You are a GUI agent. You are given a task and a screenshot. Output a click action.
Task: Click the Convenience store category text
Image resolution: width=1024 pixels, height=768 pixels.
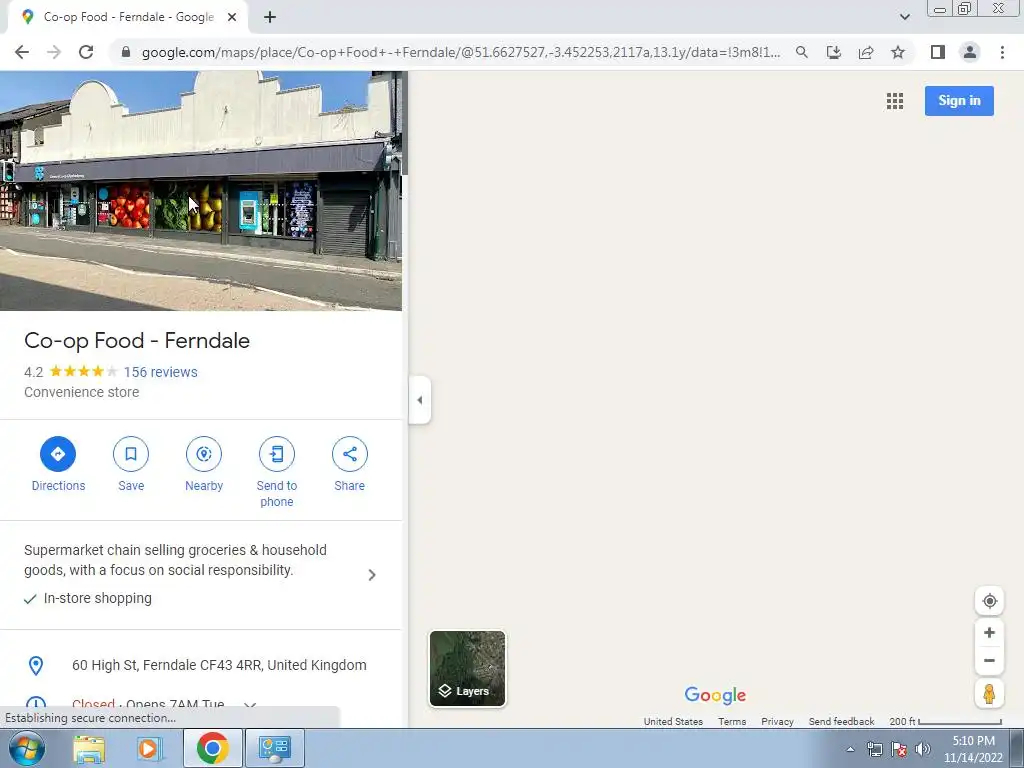click(82, 392)
